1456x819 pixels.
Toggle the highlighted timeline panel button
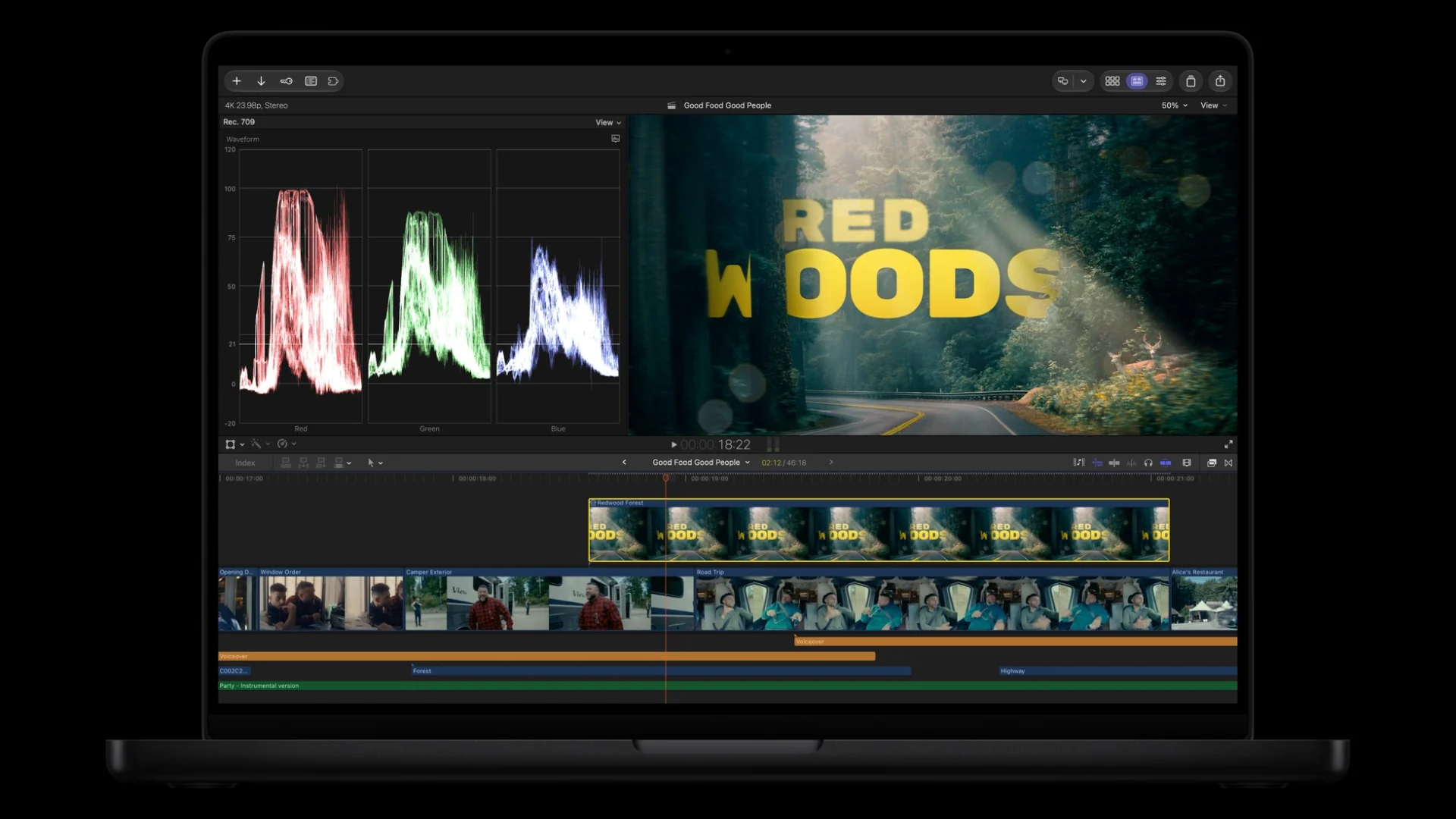[x=1137, y=81]
